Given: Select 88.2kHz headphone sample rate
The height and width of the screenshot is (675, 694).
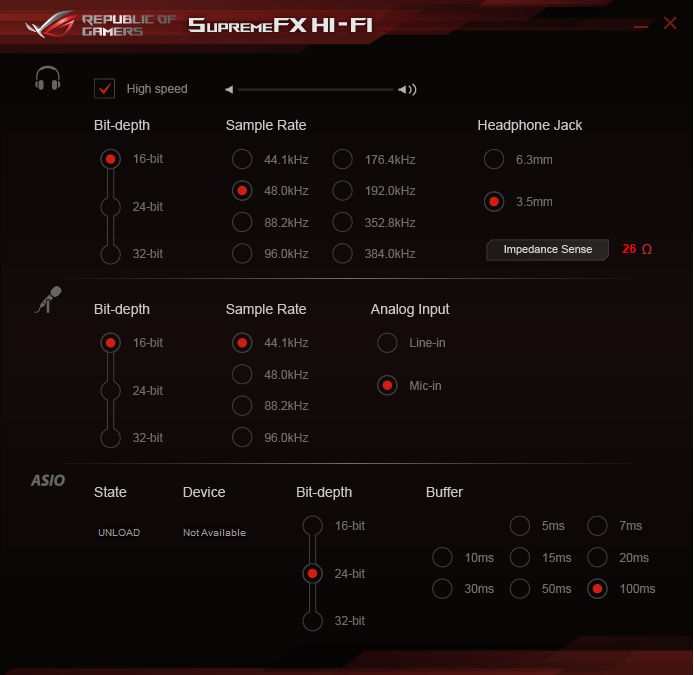Looking at the screenshot, I should pos(242,222).
